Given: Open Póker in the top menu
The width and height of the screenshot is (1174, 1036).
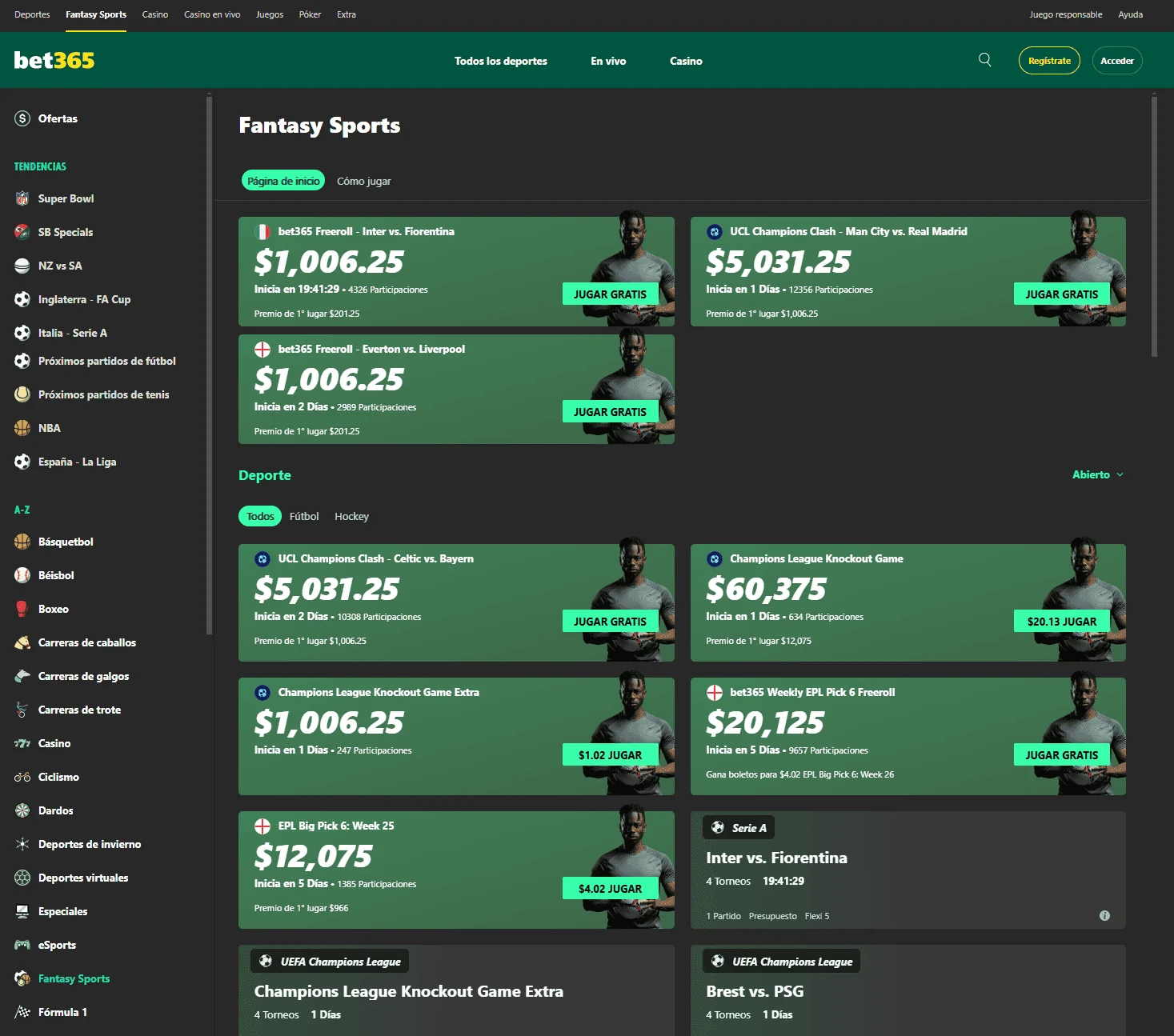Looking at the screenshot, I should coord(310,14).
